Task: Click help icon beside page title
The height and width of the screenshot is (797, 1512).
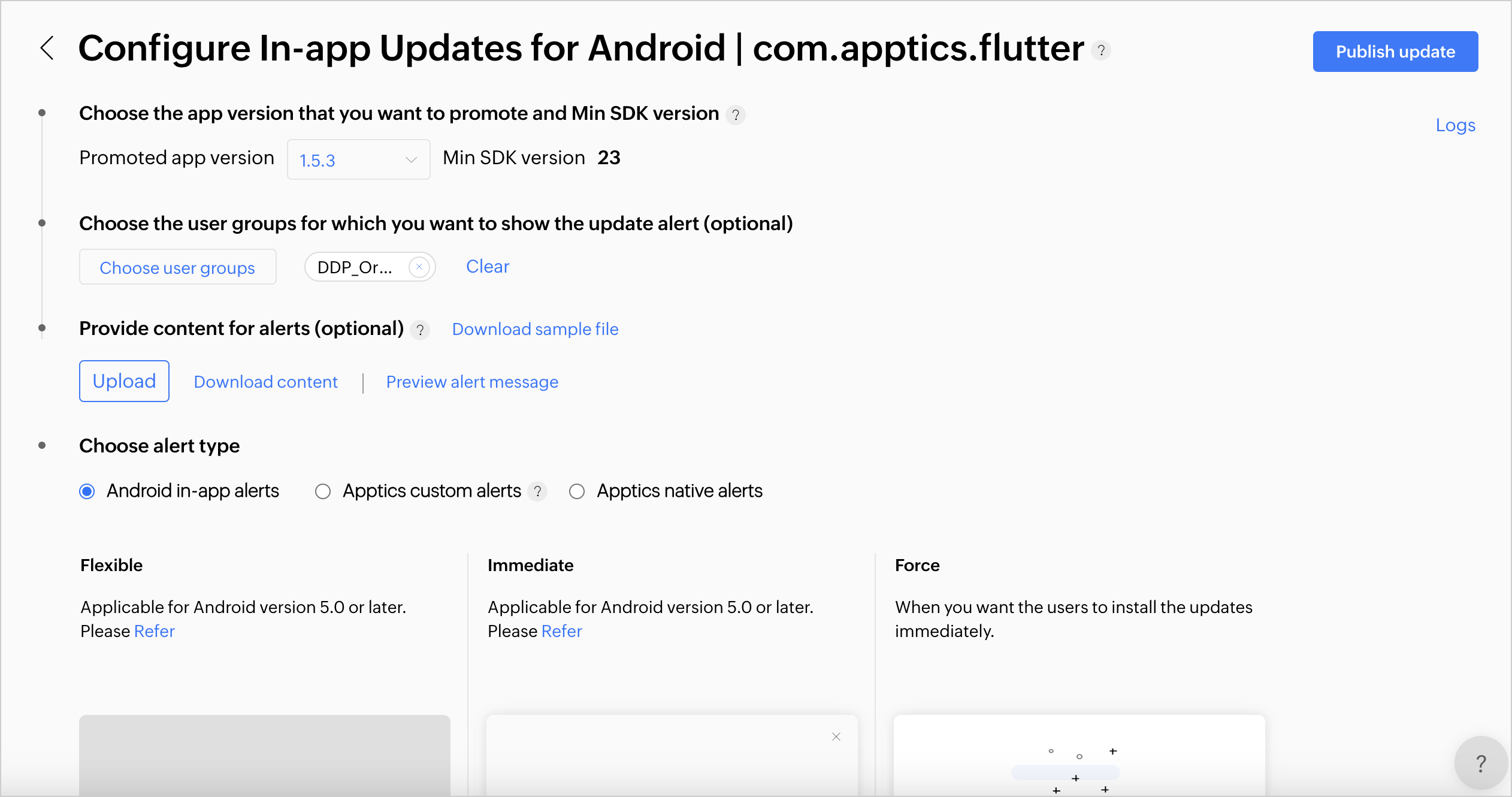Action: click(x=1101, y=50)
